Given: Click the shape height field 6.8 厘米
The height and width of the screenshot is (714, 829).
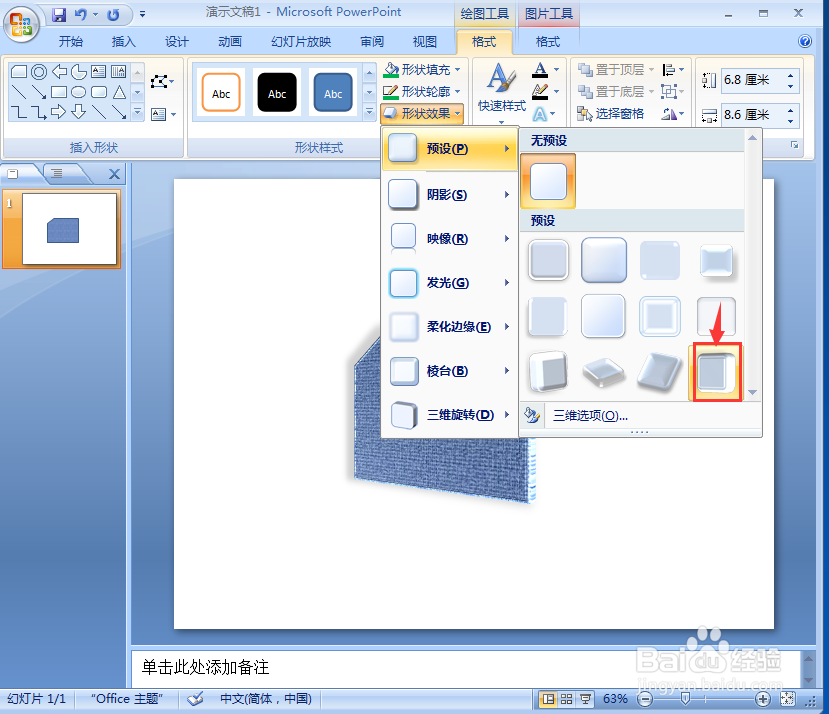Looking at the screenshot, I should pos(753,80).
